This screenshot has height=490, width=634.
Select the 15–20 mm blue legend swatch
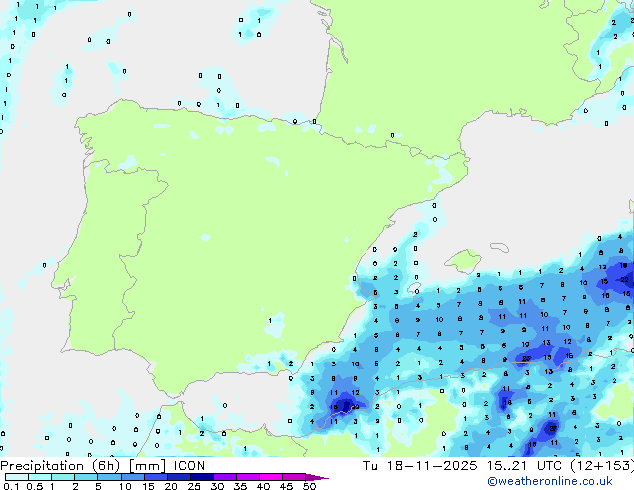point(156,477)
